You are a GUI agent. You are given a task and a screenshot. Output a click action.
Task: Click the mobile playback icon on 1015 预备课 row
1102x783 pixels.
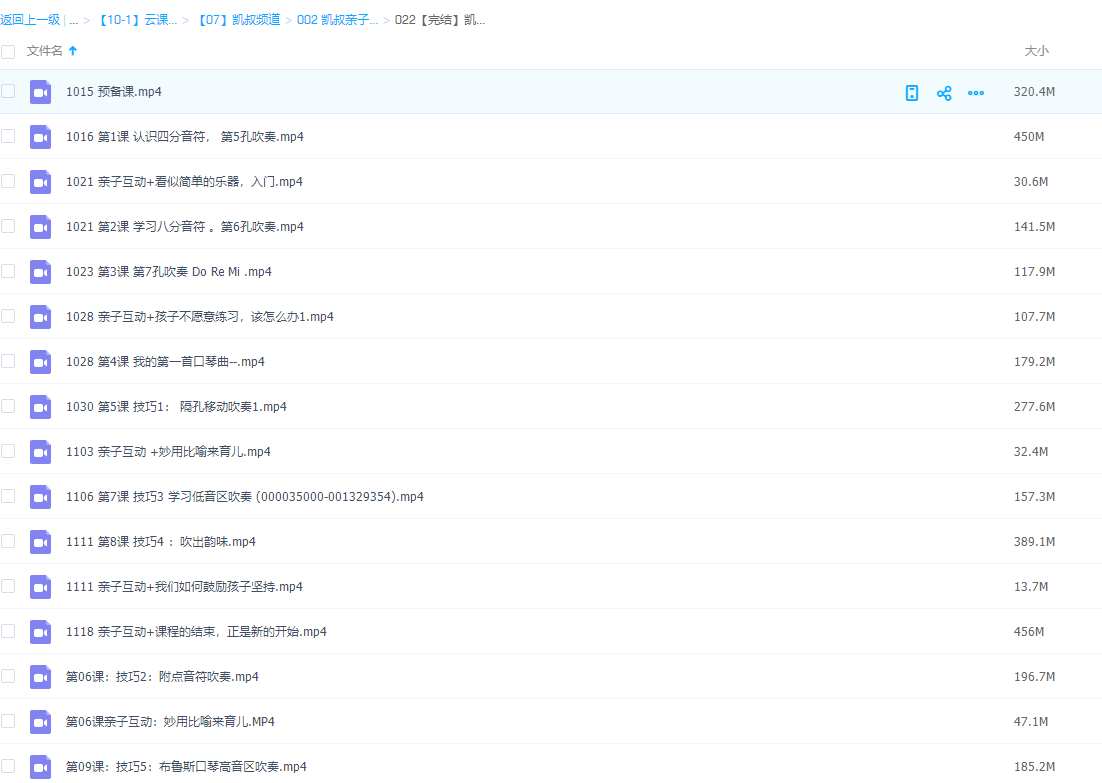click(x=911, y=92)
